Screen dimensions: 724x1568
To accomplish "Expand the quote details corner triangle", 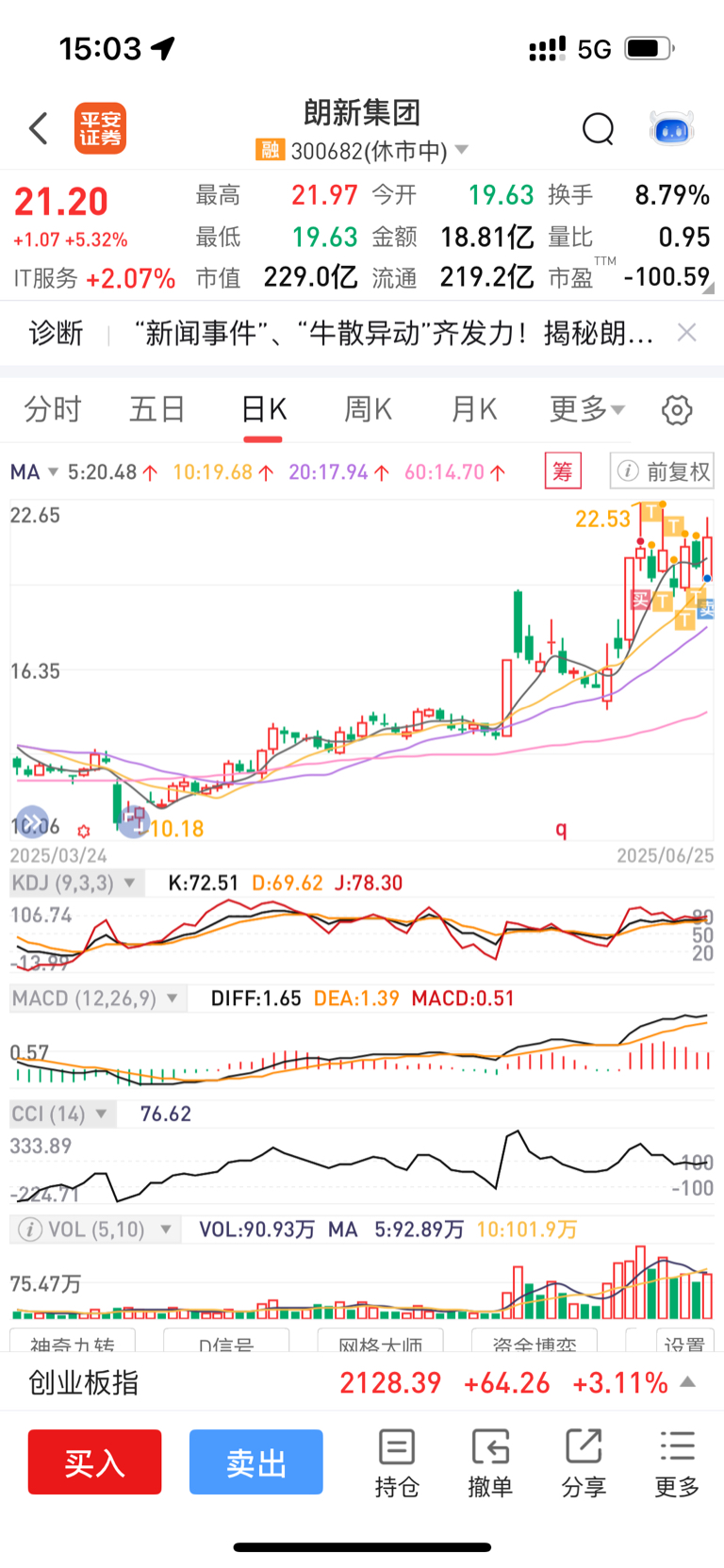I will (708, 288).
